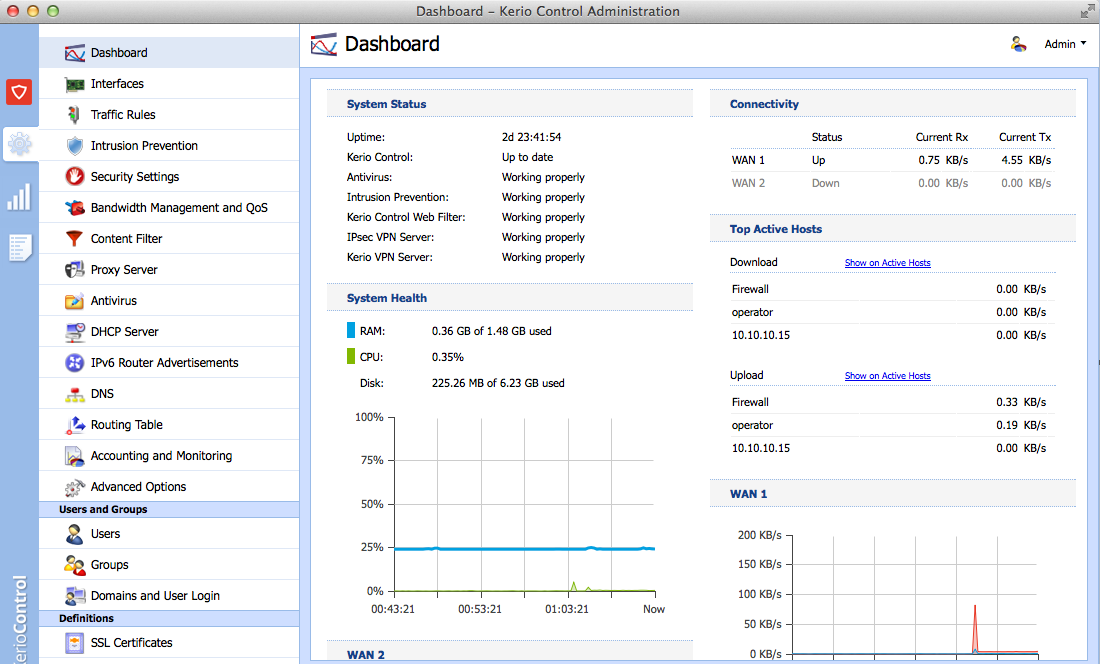The height and width of the screenshot is (664, 1100).
Task: Click the operator row under Download
Action: [x=892, y=312]
